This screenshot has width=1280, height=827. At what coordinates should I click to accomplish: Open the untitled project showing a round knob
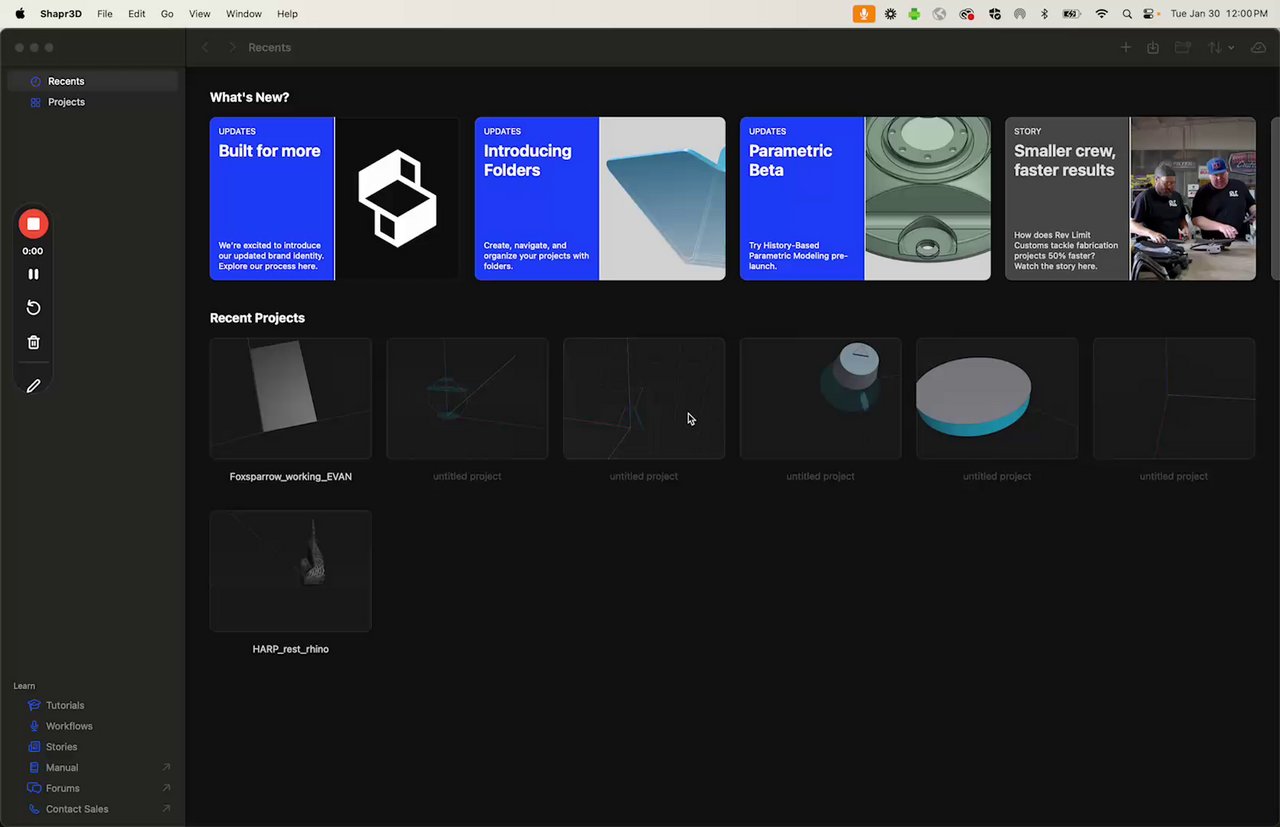820,398
